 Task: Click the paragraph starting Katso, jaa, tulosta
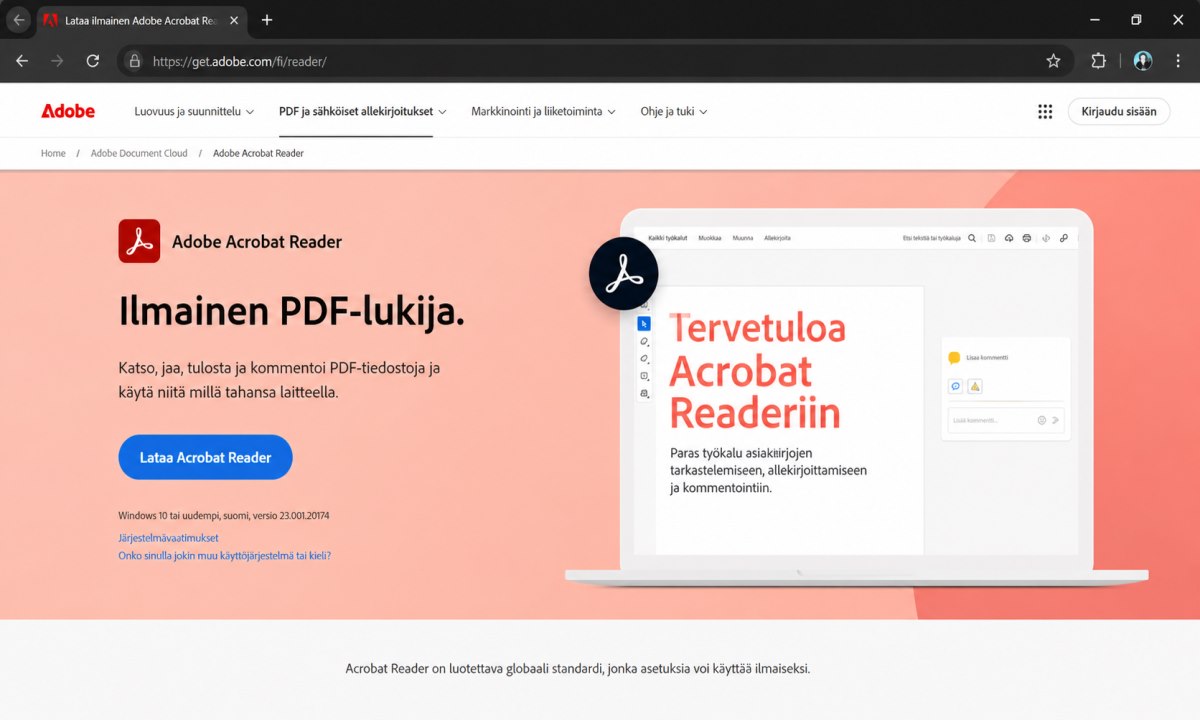[279, 380]
